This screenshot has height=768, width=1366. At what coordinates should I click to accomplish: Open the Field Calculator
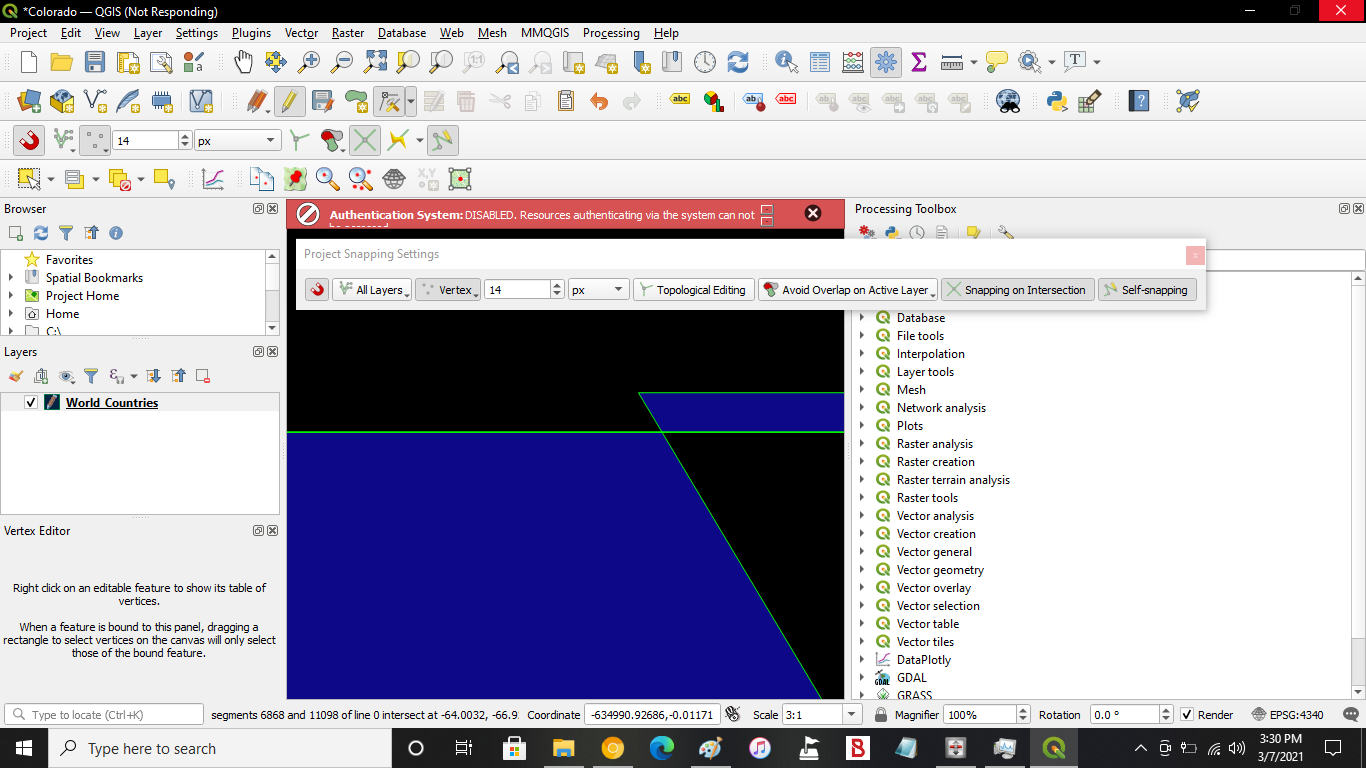click(x=853, y=61)
